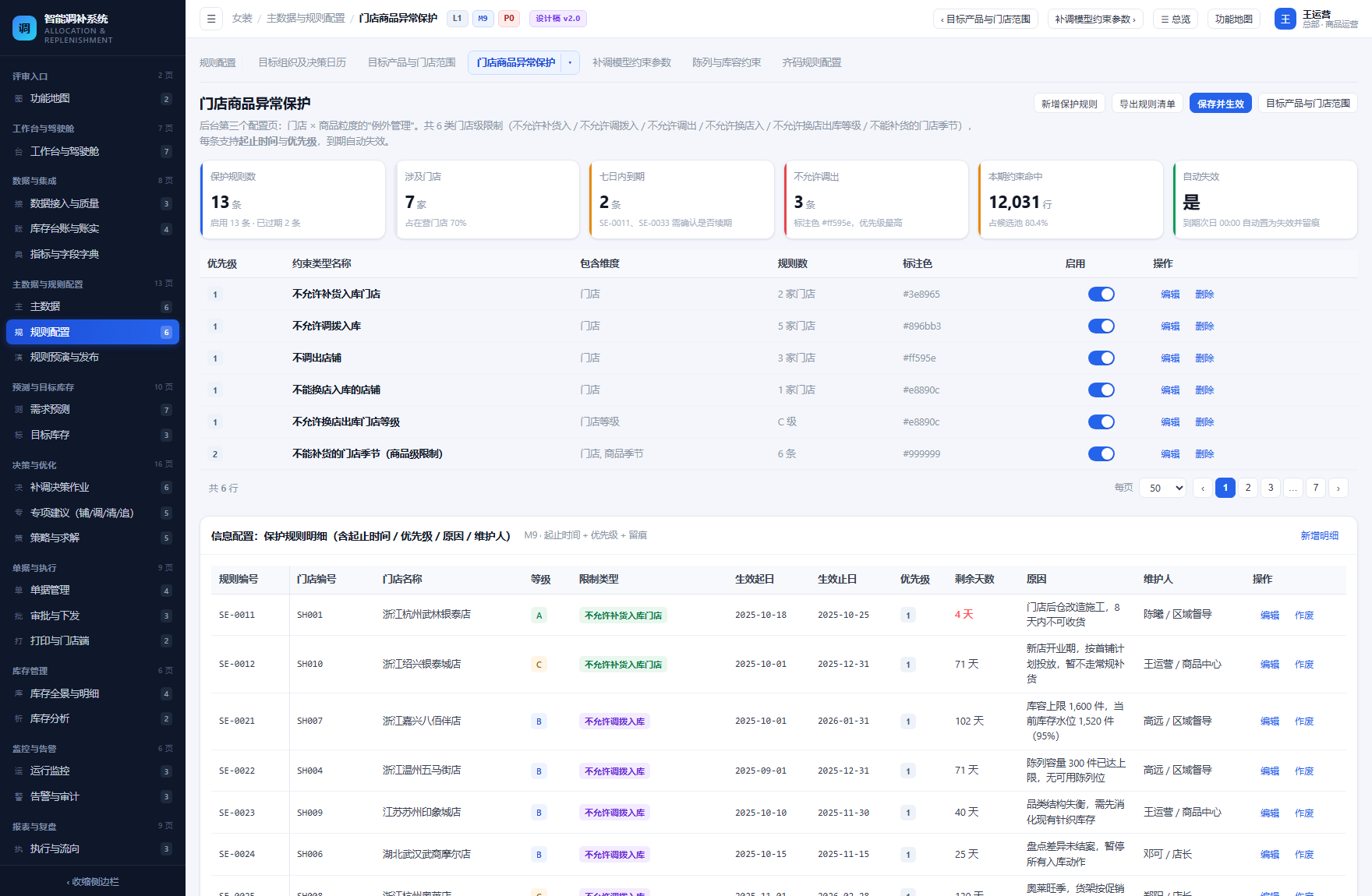This screenshot has height=896, width=1372.
Task: Open 单据管理 sidebar item
Action: click(93, 591)
